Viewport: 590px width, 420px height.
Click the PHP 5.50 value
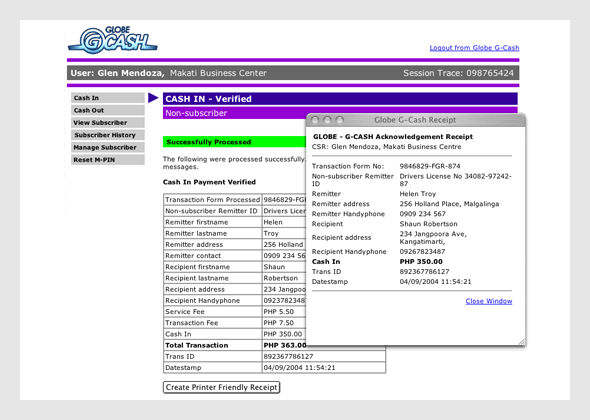[x=278, y=312]
